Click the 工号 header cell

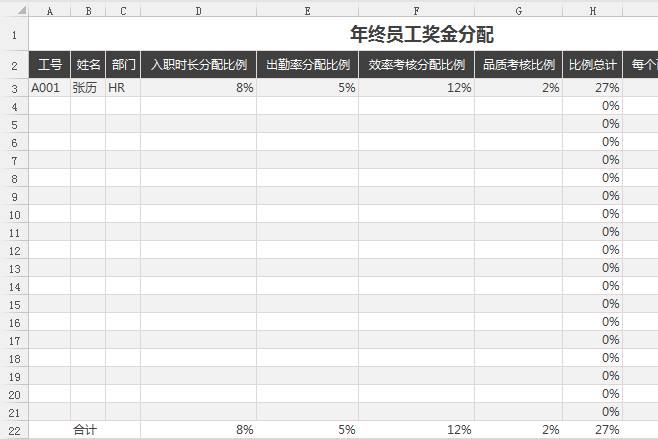coord(50,65)
